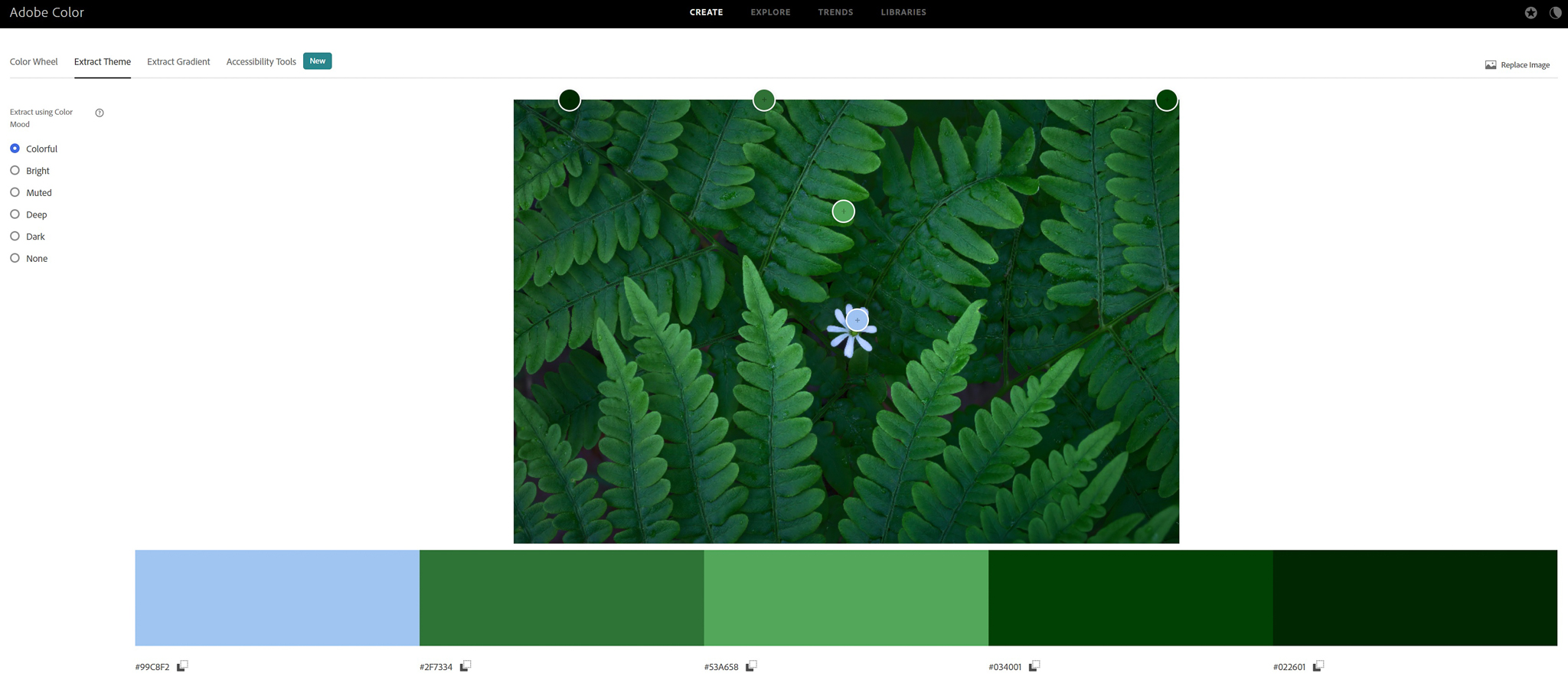Viewport: 1568px width, 693px height.
Task: Click the blue flower color picker handle
Action: click(x=857, y=320)
